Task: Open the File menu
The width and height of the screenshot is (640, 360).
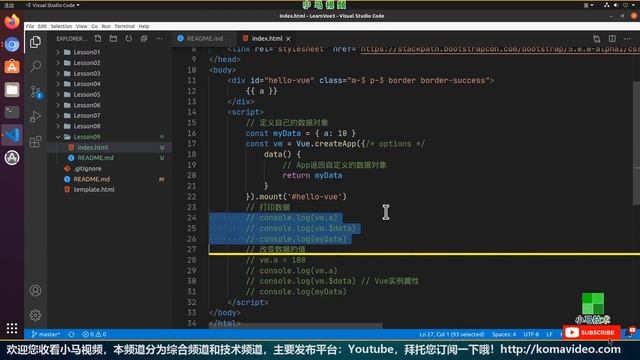Action: tap(30, 26)
